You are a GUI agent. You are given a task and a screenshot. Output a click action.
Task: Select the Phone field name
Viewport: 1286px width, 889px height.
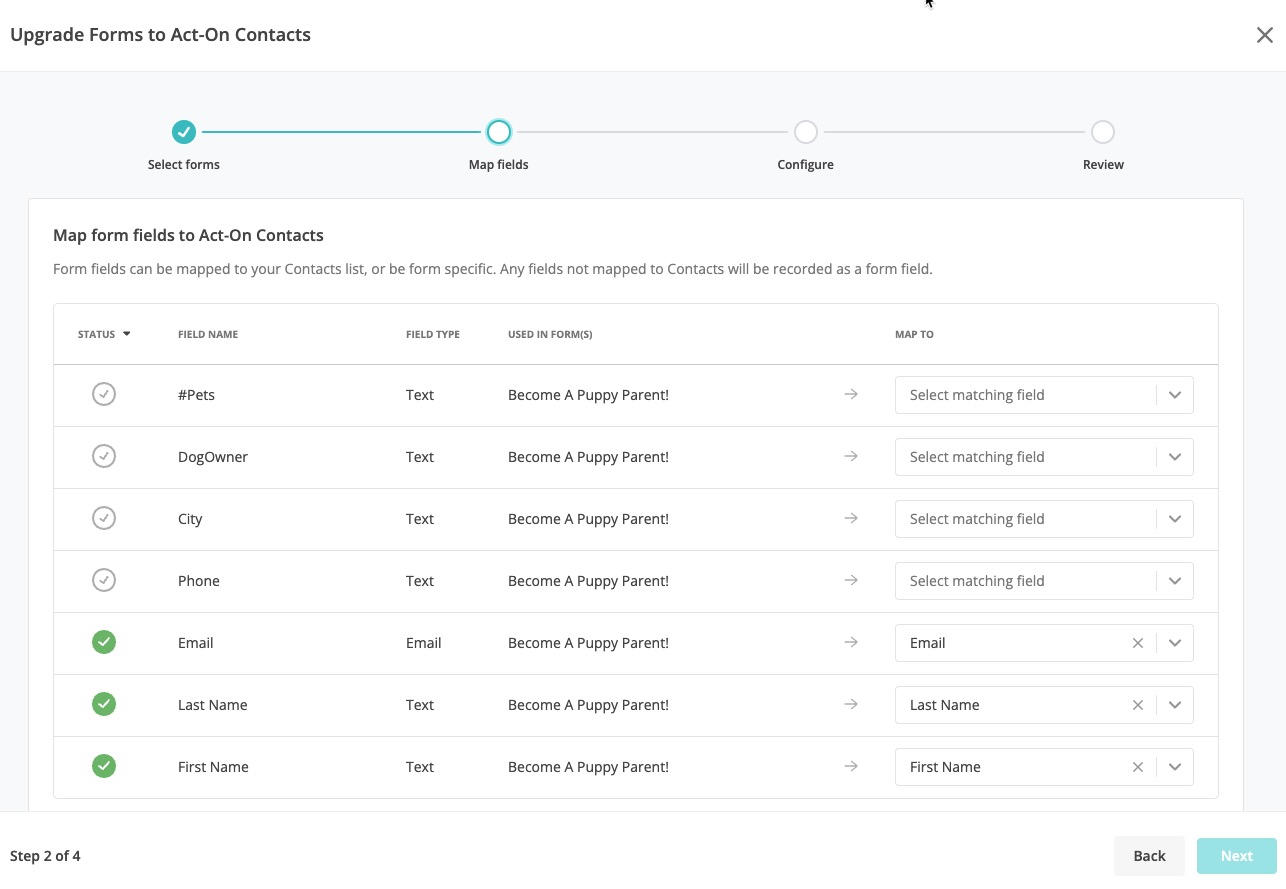(199, 581)
